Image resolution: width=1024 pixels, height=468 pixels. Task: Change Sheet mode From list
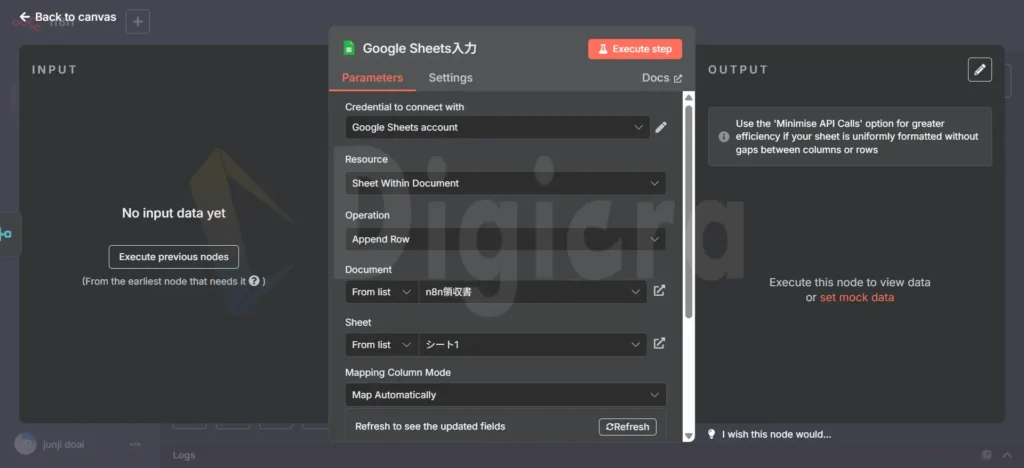381,345
